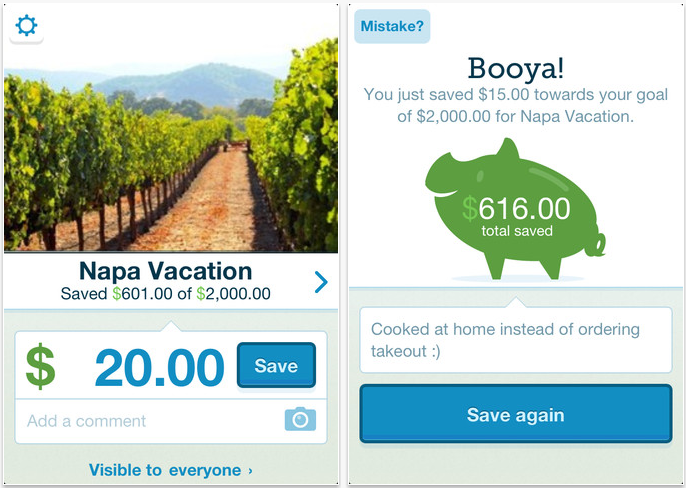The height and width of the screenshot is (488, 686).
Task: Expand Napa Vacation details with the chevron
Action: [321, 282]
